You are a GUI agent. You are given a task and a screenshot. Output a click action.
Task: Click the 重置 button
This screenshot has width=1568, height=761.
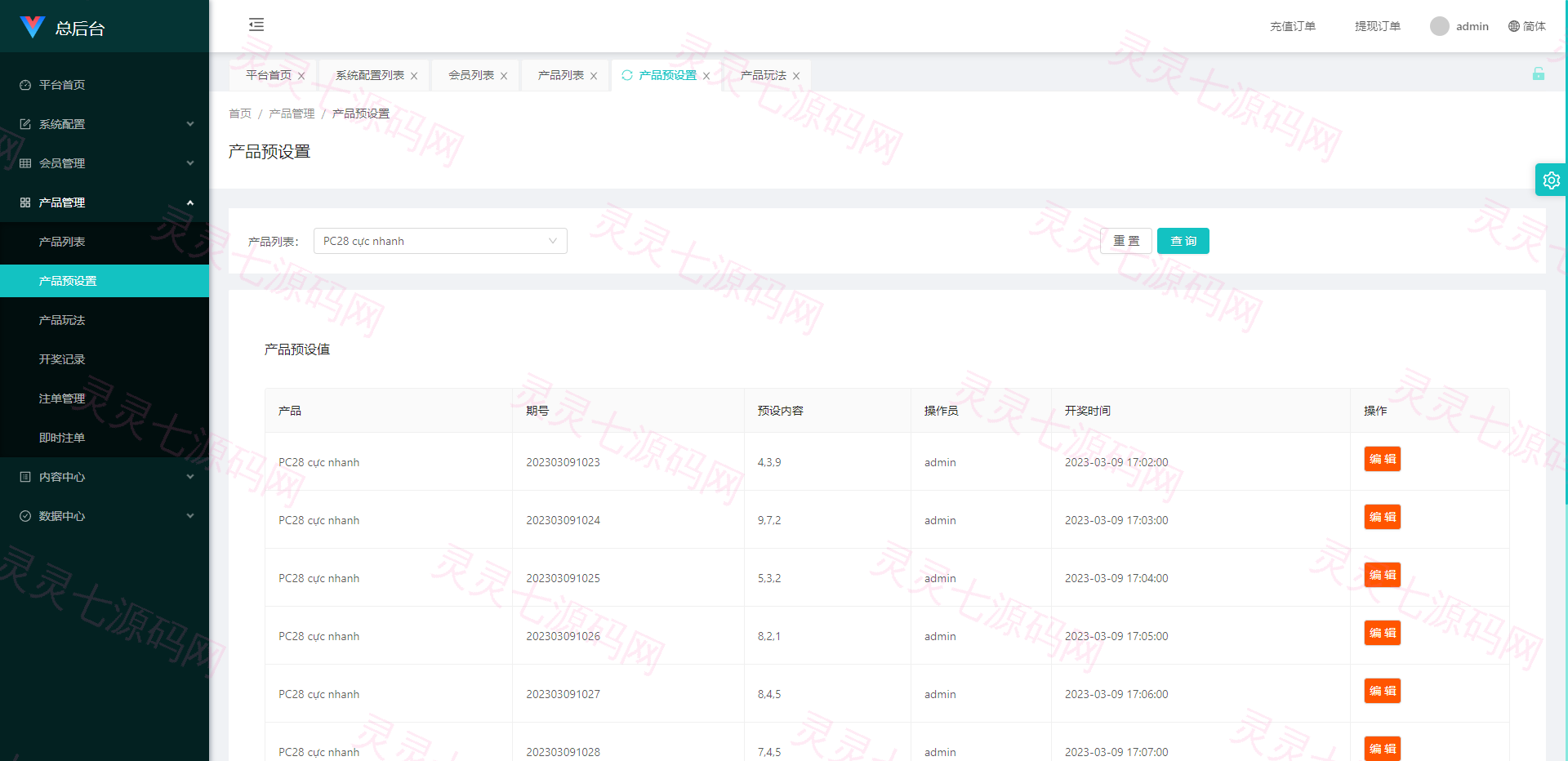pyautogui.click(x=1126, y=241)
